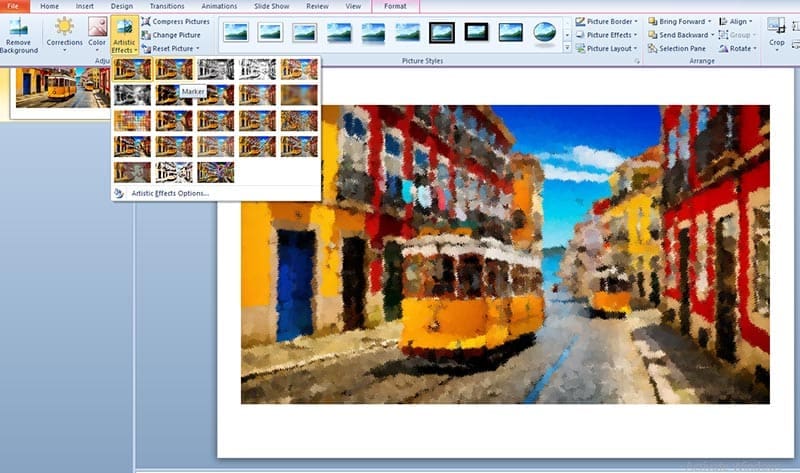Click the Change Picture command
Viewport: 800px width, 473px height.
[x=175, y=35]
